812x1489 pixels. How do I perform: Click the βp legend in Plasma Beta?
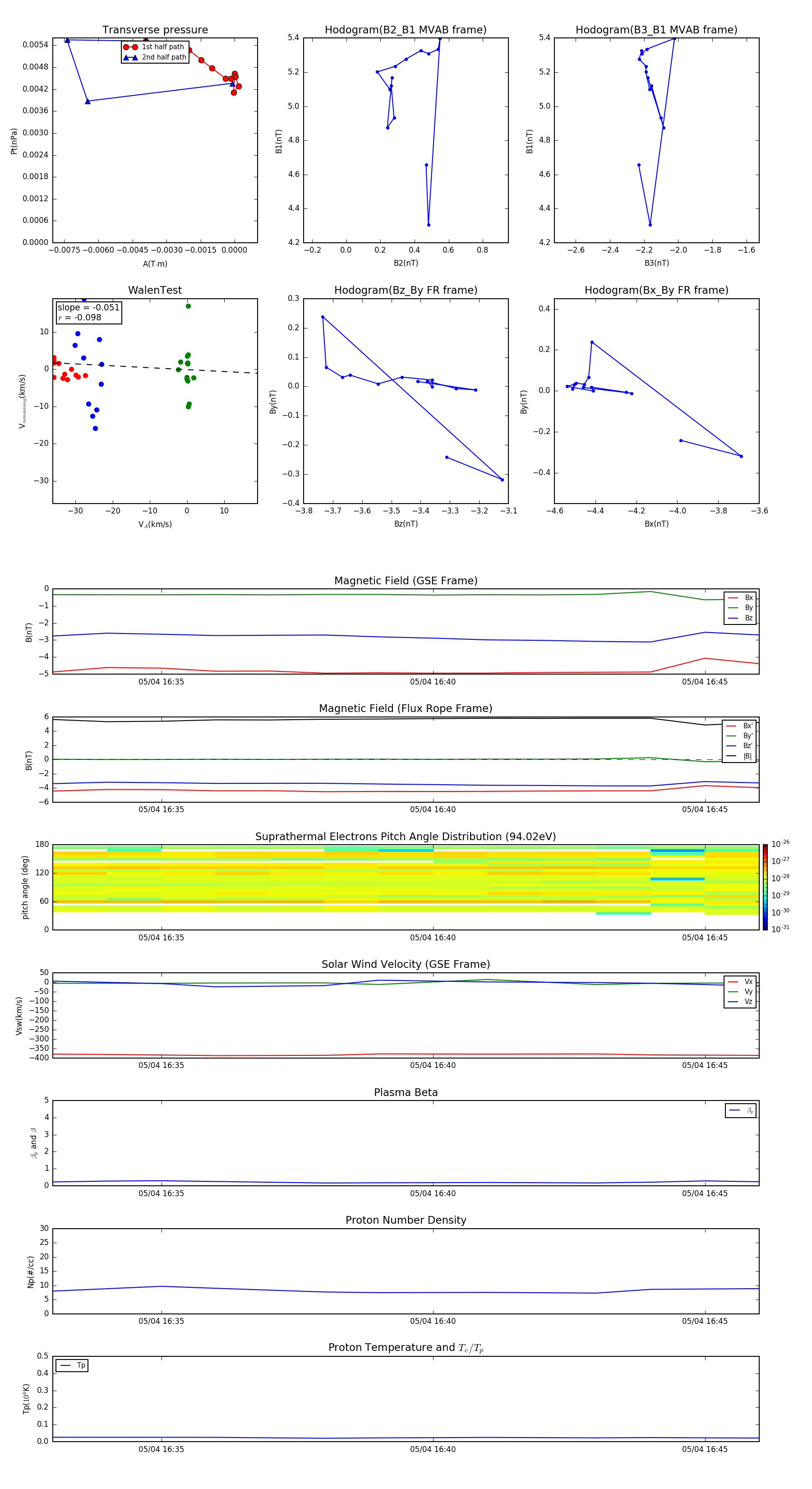[741, 1110]
